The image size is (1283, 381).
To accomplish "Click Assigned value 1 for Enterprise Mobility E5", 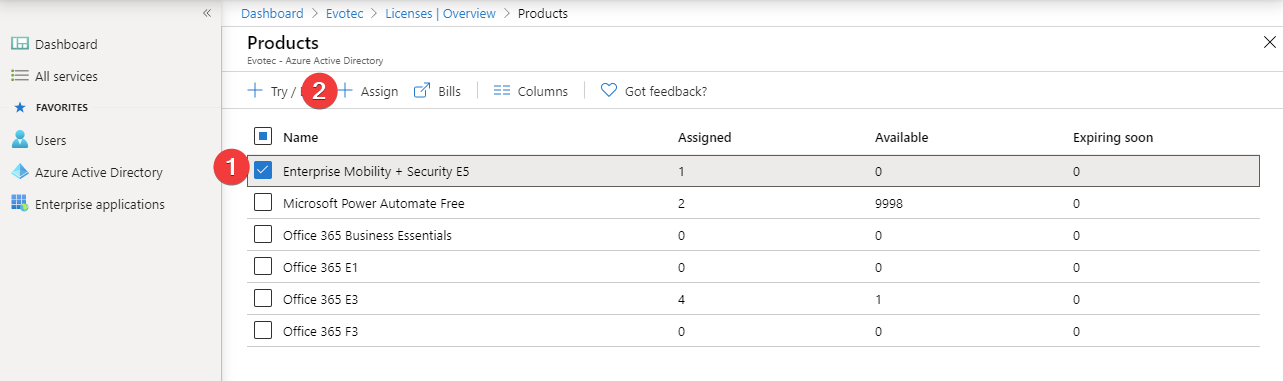I will [x=681, y=171].
